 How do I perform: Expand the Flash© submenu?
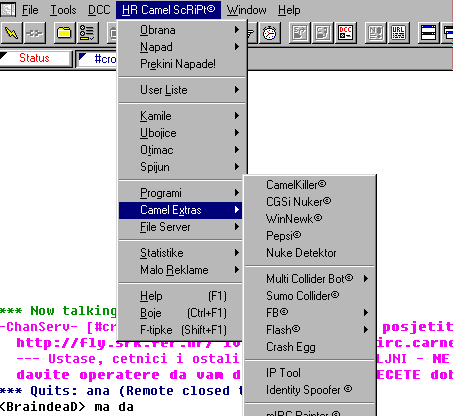tap(309, 330)
